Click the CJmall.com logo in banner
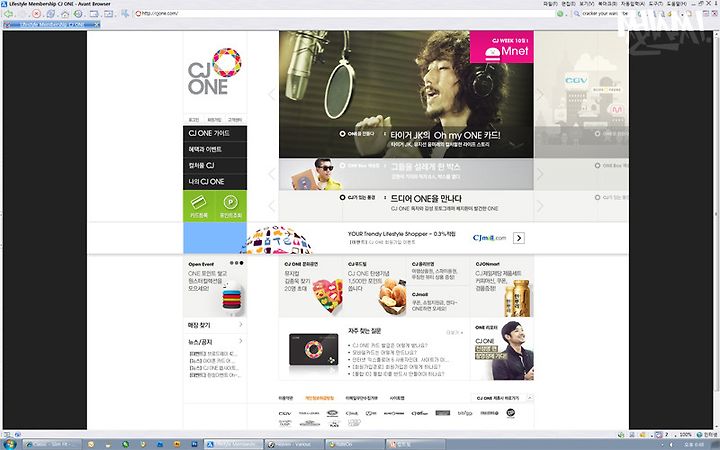Image resolution: width=720 pixels, height=450 pixels. (489, 237)
